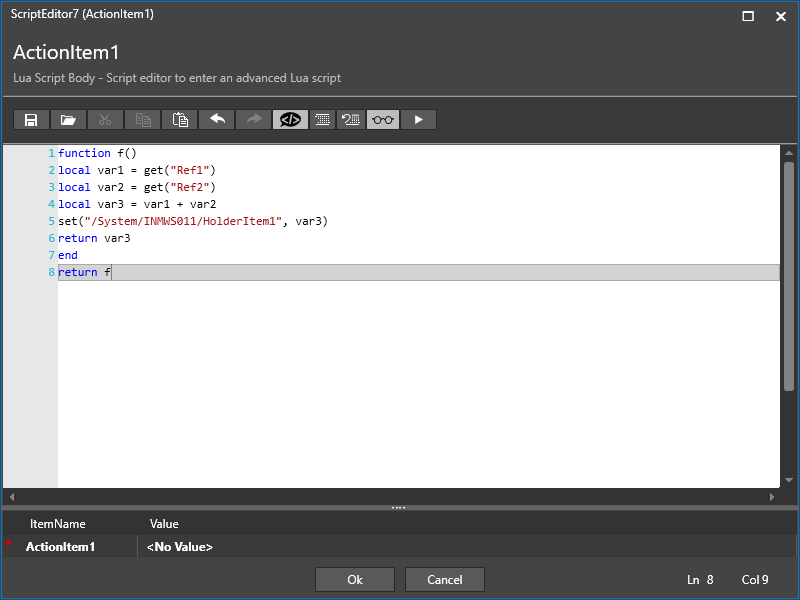Copy the selected text

click(x=142, y=119)
